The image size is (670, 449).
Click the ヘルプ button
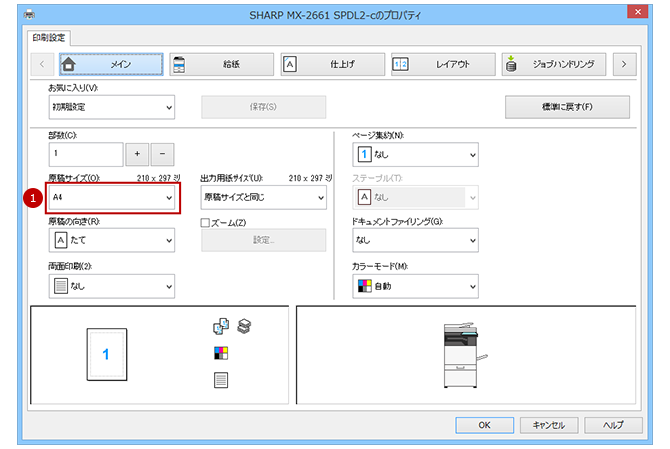(613, 425)
